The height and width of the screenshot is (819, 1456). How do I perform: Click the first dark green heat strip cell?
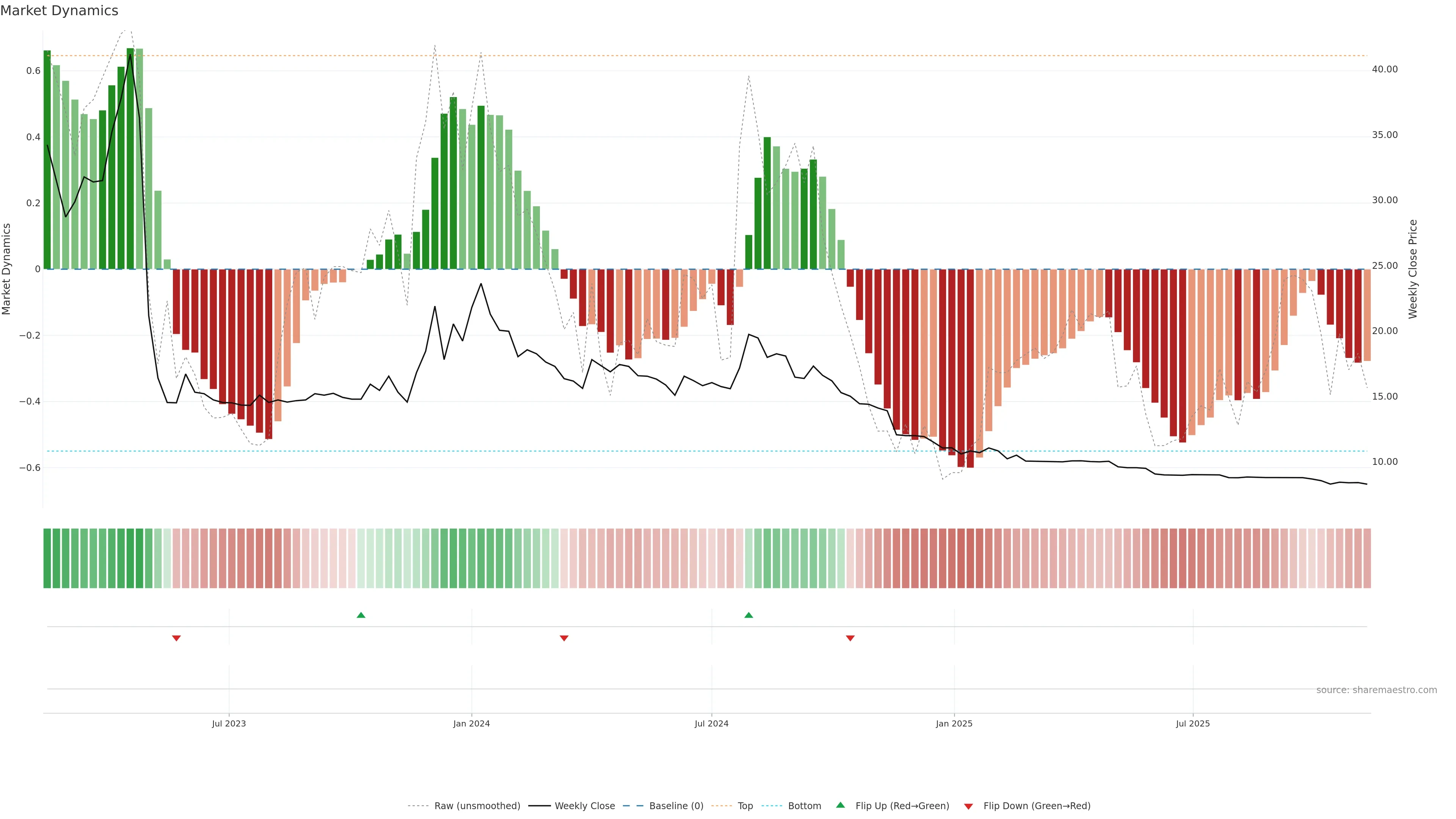tap(47, 559)
